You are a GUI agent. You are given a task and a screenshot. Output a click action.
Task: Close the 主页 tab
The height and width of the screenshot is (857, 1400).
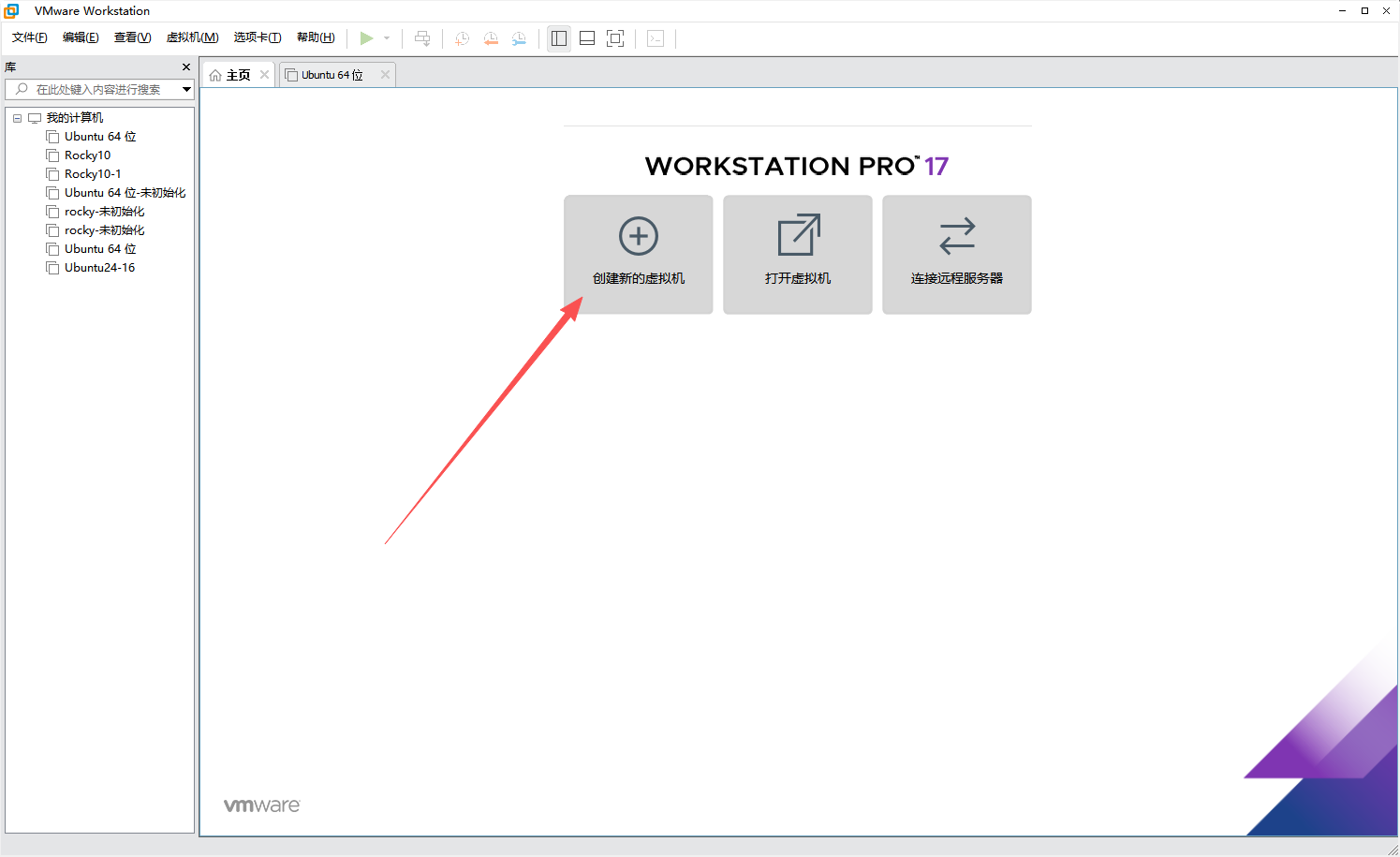[265, 75]
